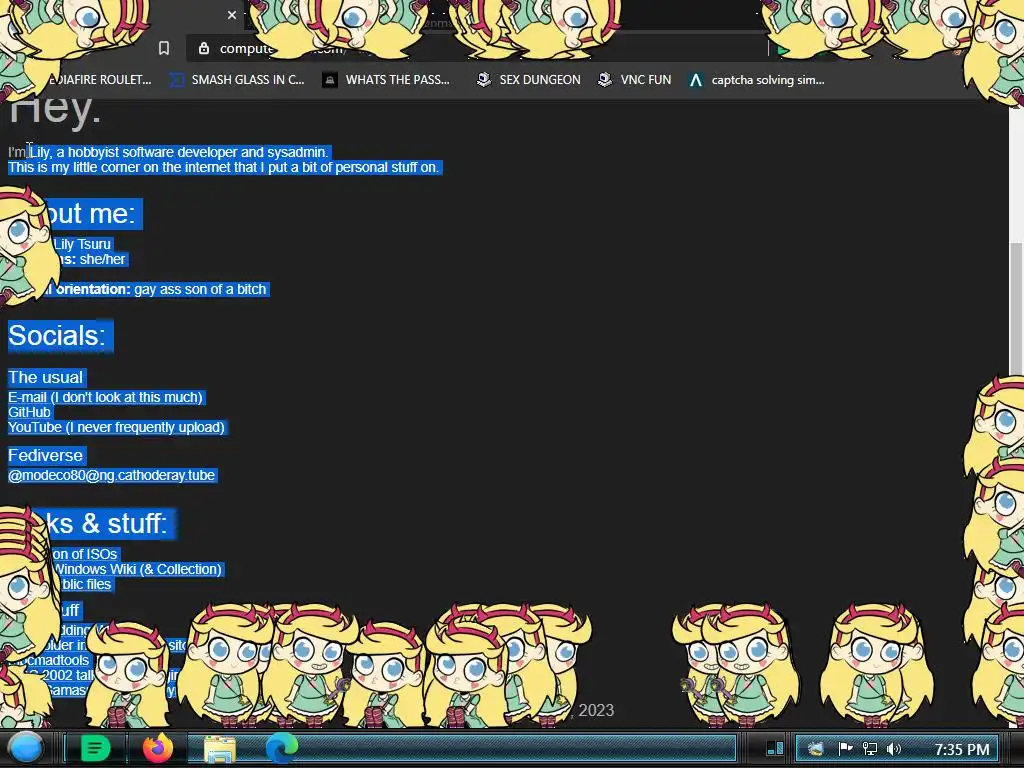This screenshot has width=1024, height=768.
Task: Open Action Center flag icon in tray
Action: click(x=845, y=749)
